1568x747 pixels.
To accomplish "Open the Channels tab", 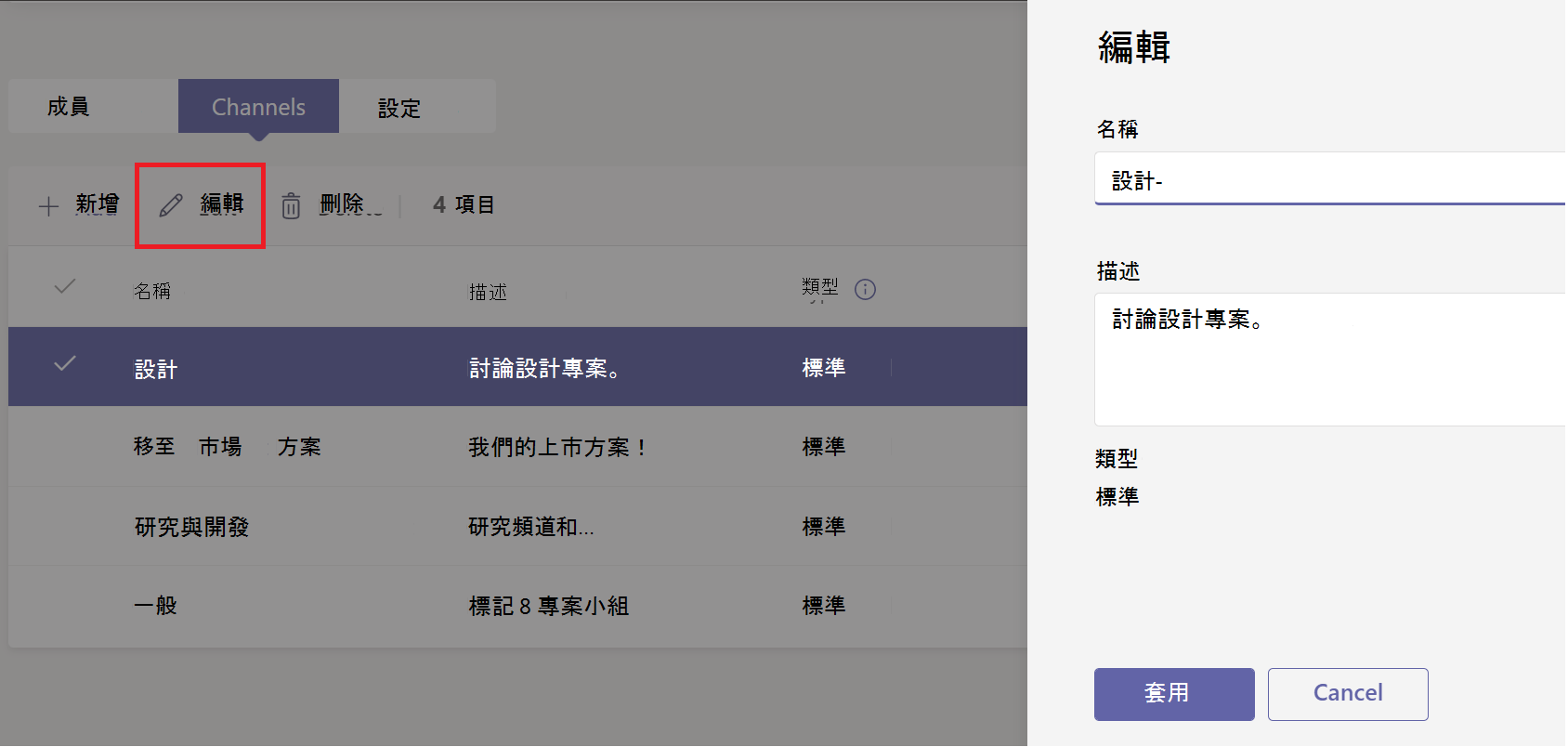I will coord(258,106).
